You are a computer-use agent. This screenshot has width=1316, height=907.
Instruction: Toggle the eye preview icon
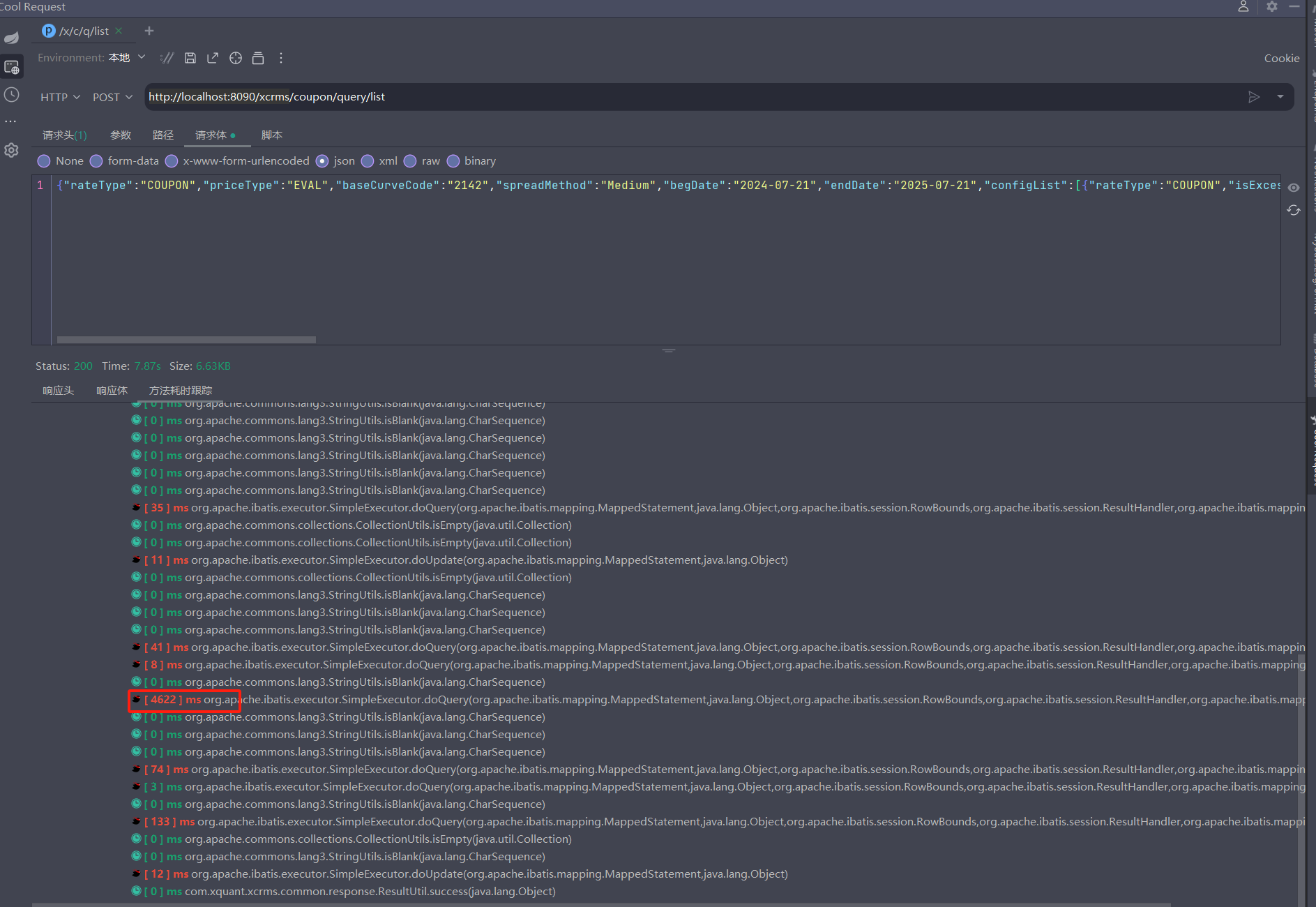coord(1294,187)
